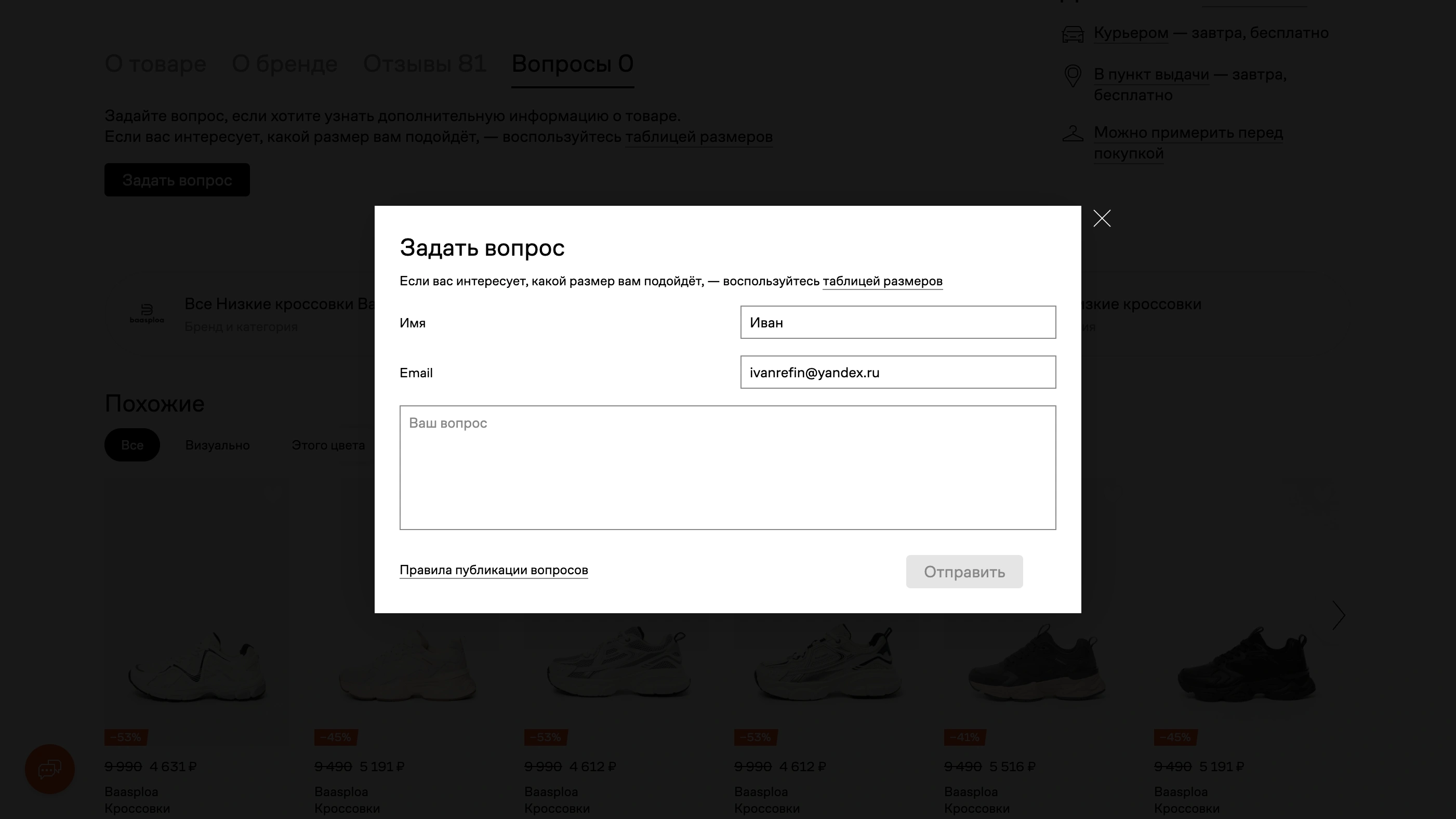Open таблицей размеров link on background page
This screenshot has width=1456, height=819.
tap(698, 137)
